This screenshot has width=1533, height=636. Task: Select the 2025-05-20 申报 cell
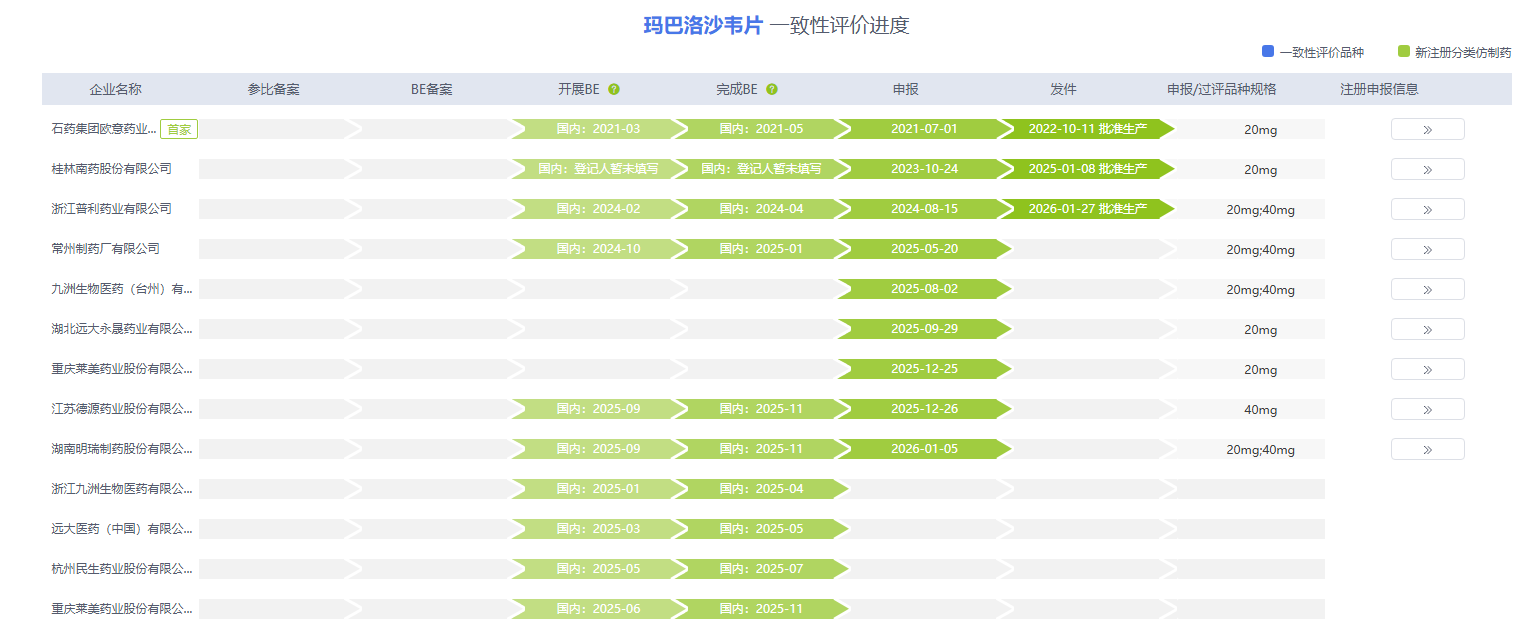click(924, 249)
